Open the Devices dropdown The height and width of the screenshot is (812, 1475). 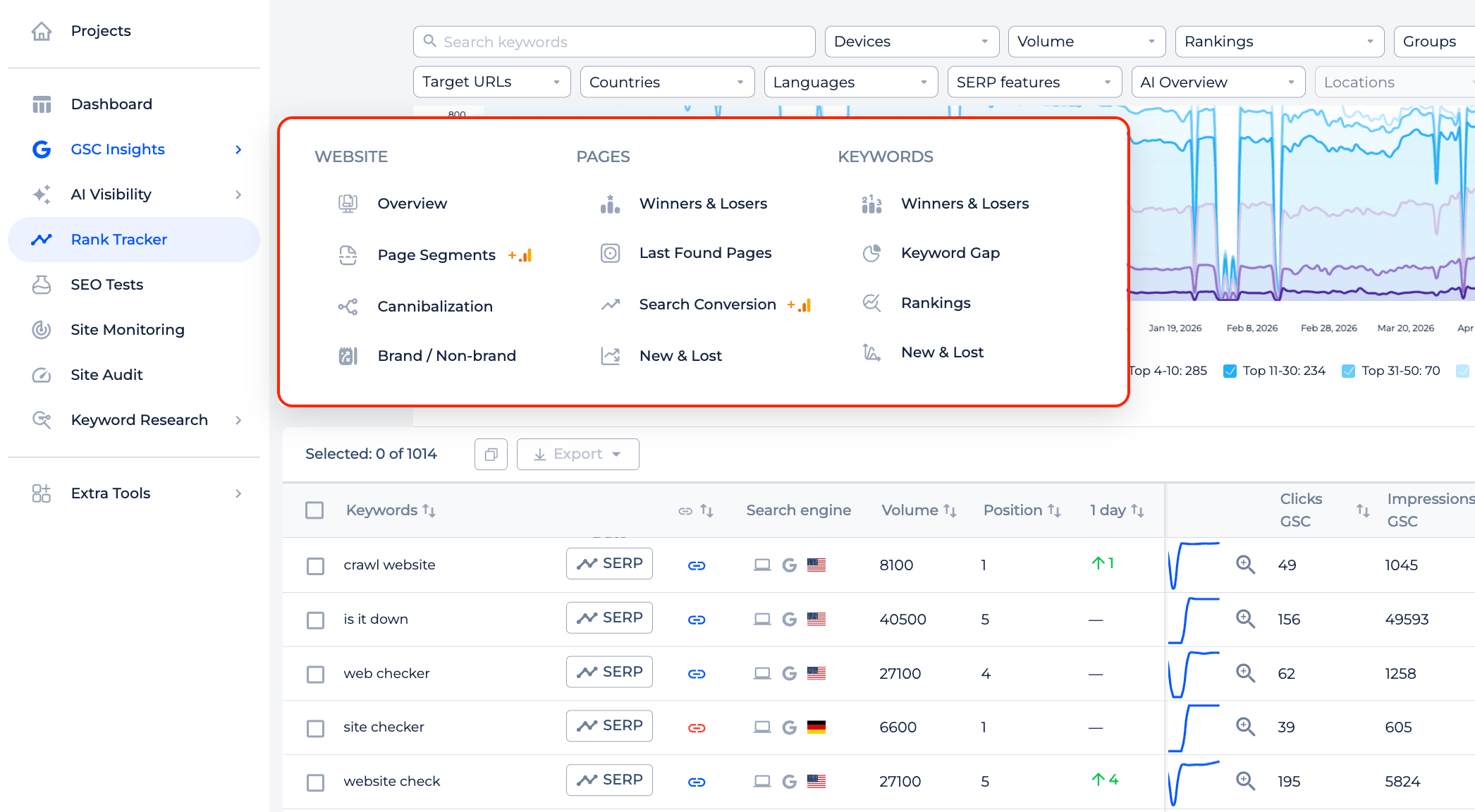click(912, 42)
